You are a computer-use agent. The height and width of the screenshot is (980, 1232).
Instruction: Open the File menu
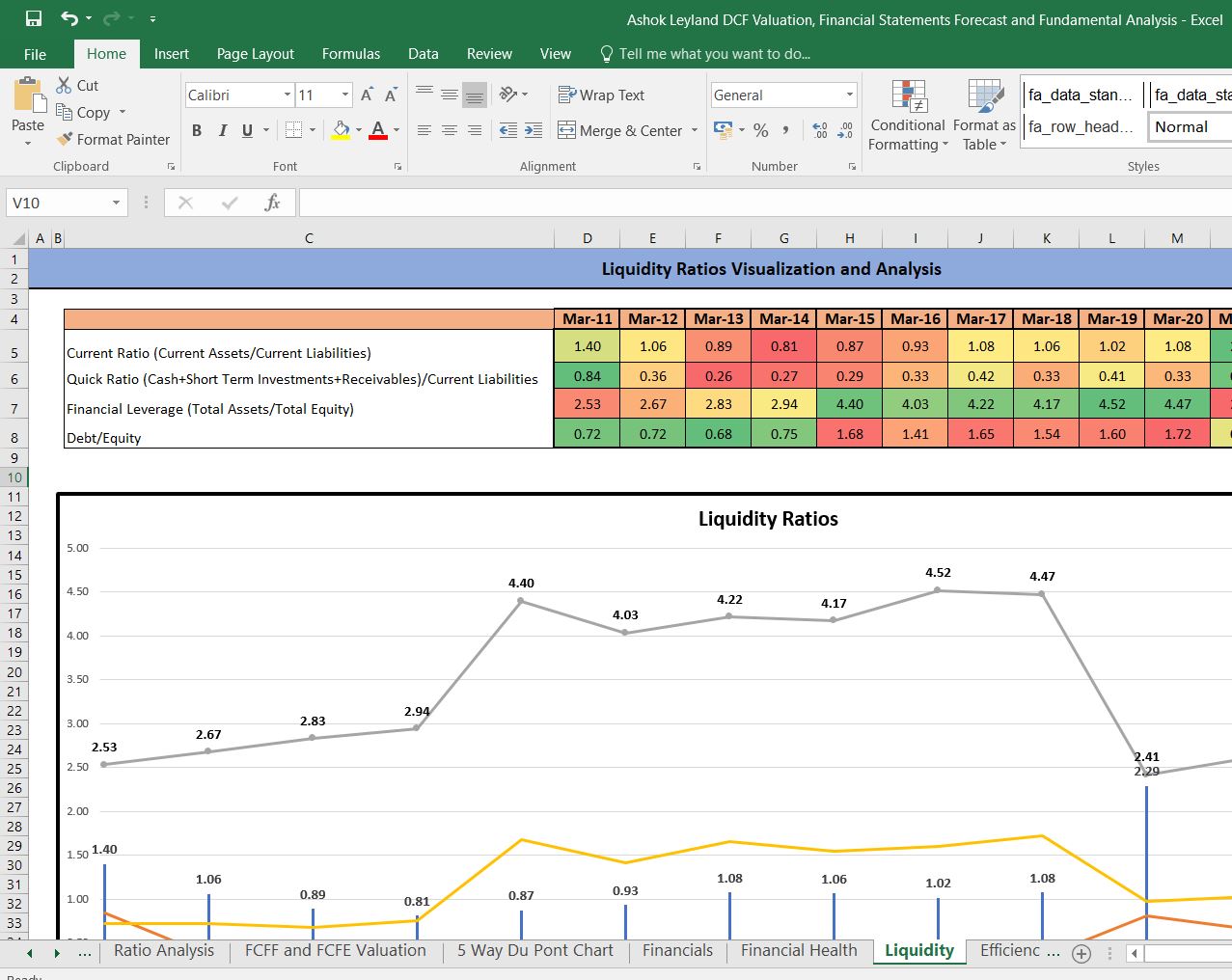35,54
